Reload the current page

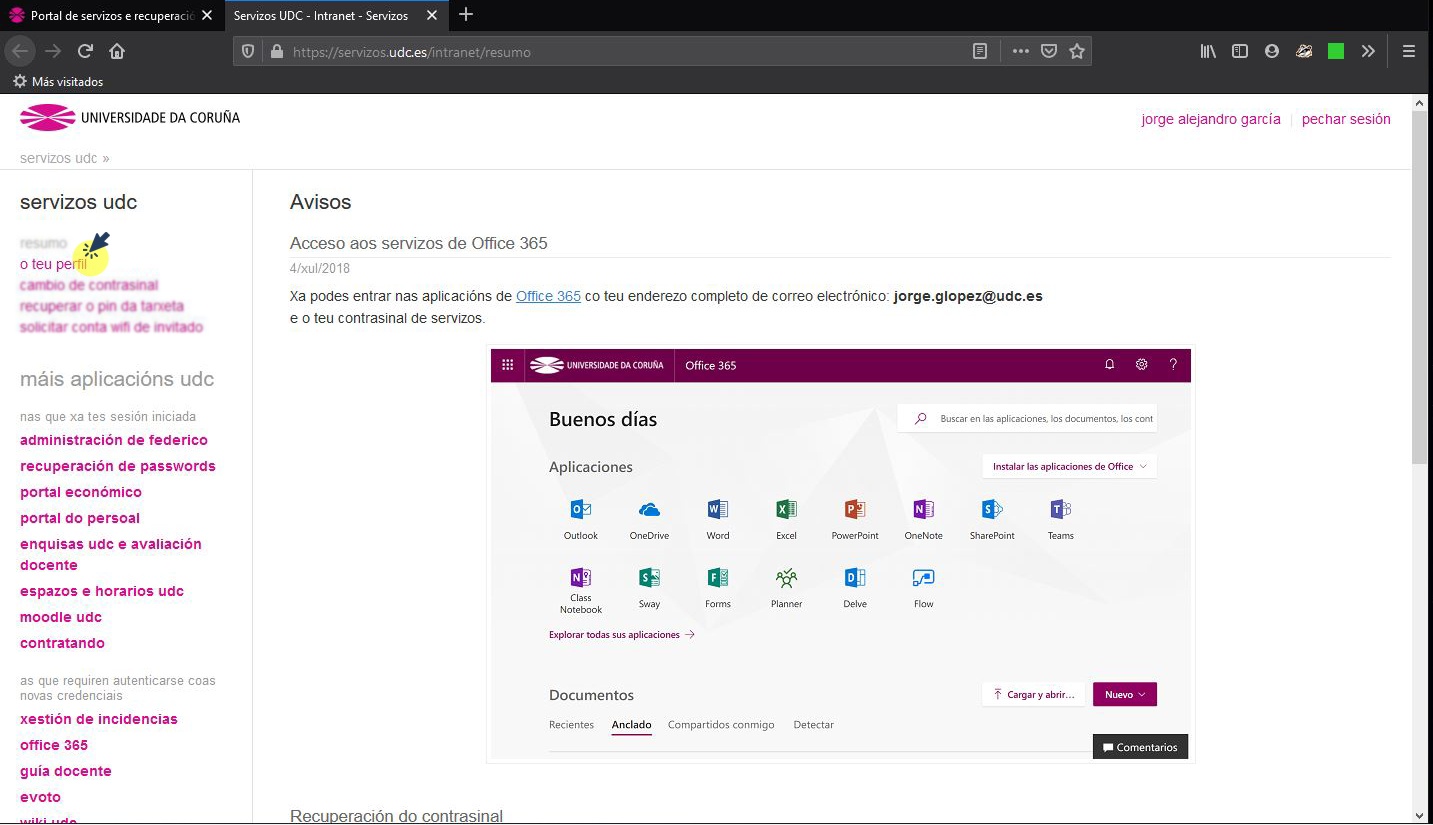(85, 51)
